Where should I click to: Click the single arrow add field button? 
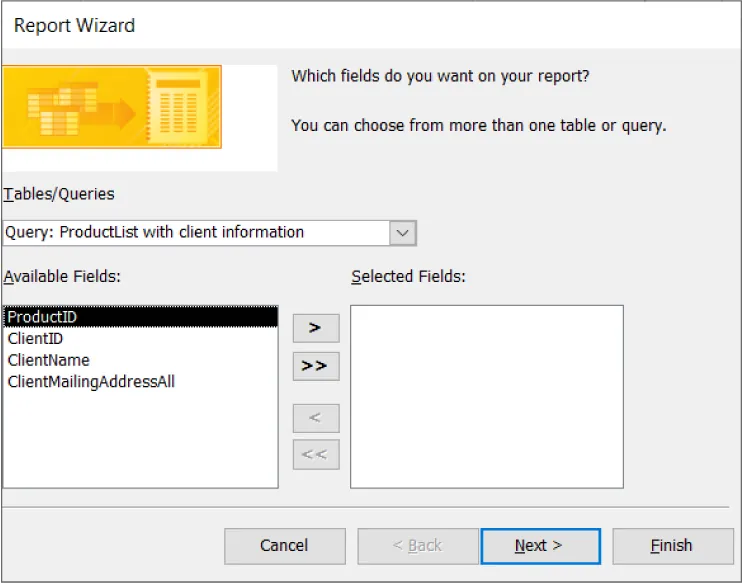[315, 328]
